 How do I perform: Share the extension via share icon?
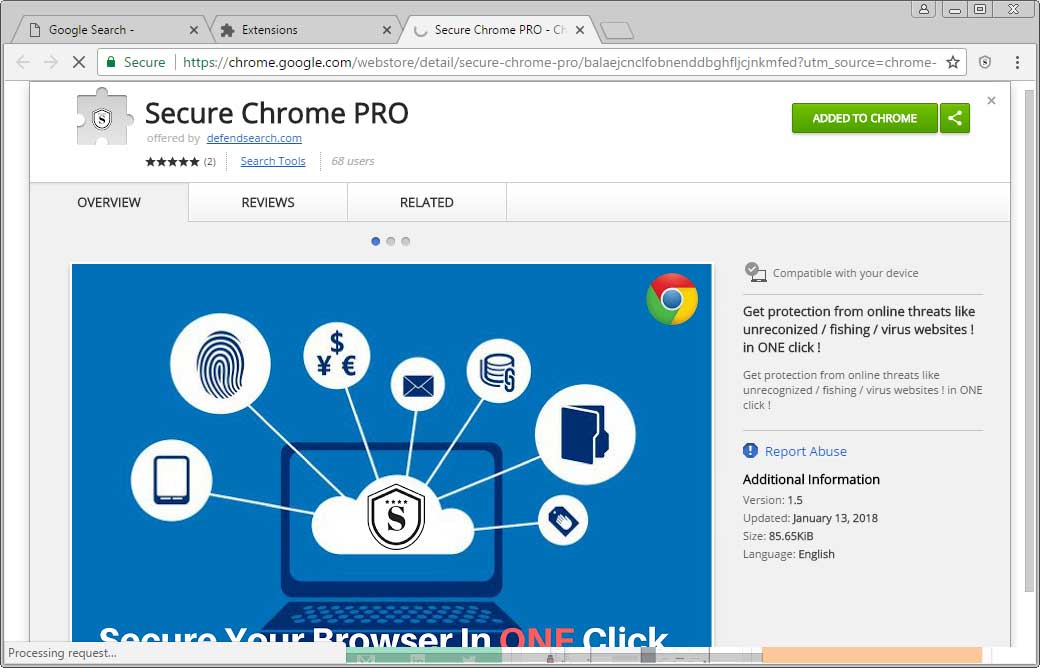pos(955,118)
